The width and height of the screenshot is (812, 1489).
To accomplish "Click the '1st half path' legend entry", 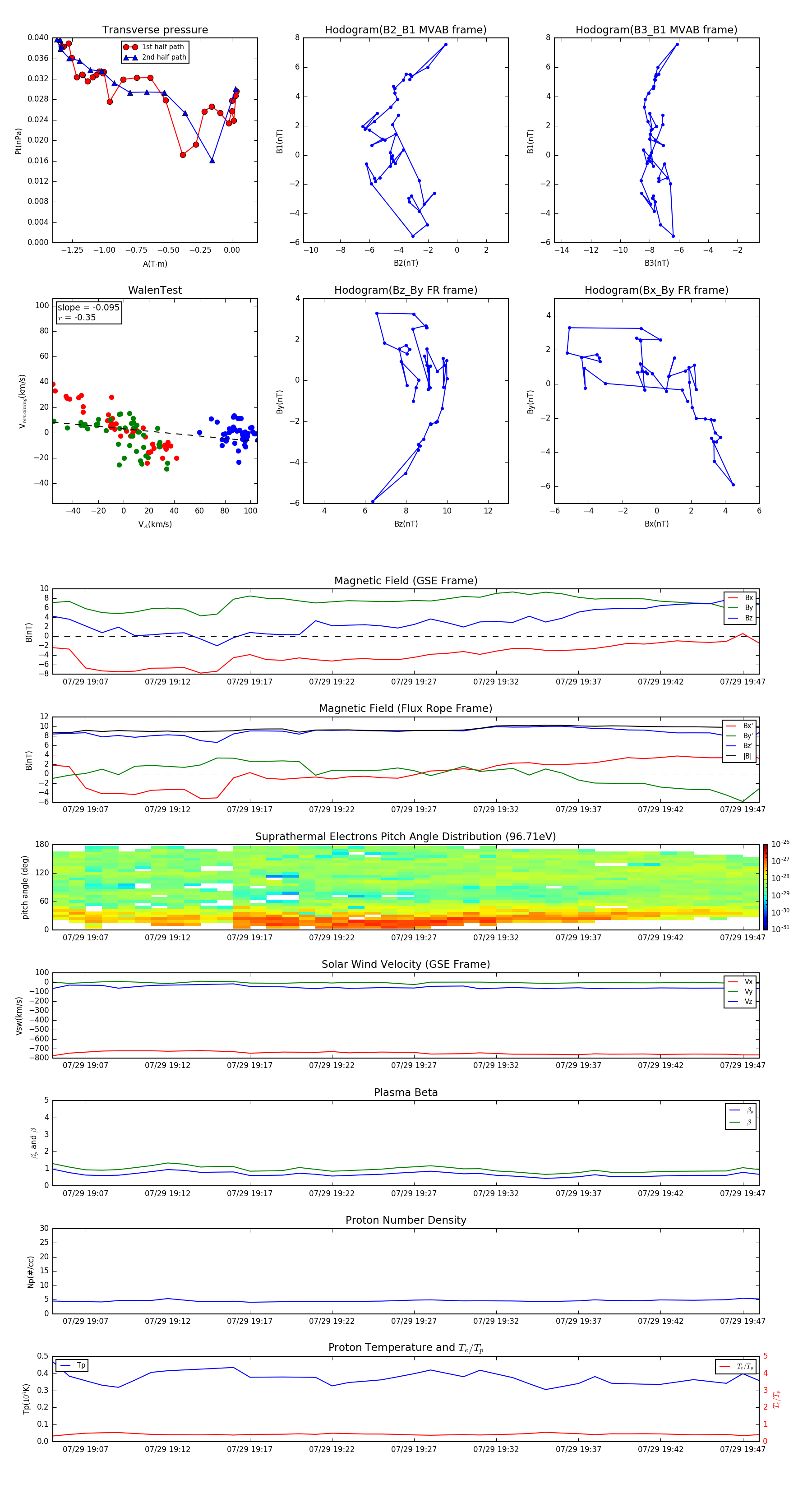I will [154, 47].
